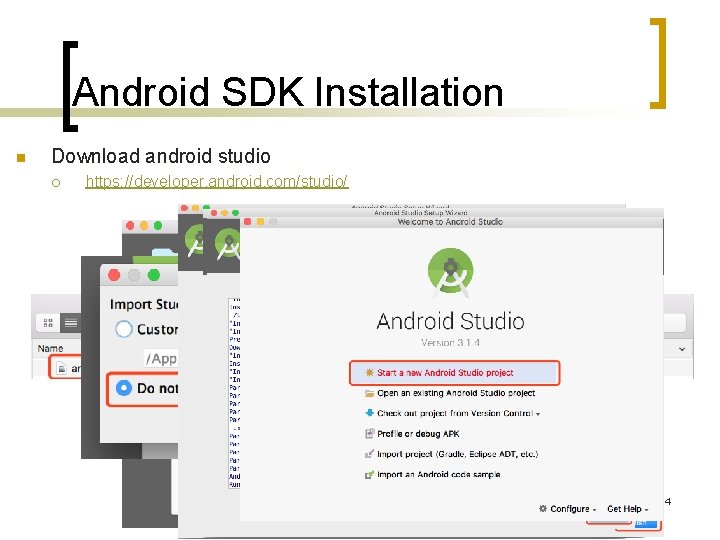Click the Import project arrow icon
The height and width of the screenshot is (540, 720).
click(x=369, y=454)
